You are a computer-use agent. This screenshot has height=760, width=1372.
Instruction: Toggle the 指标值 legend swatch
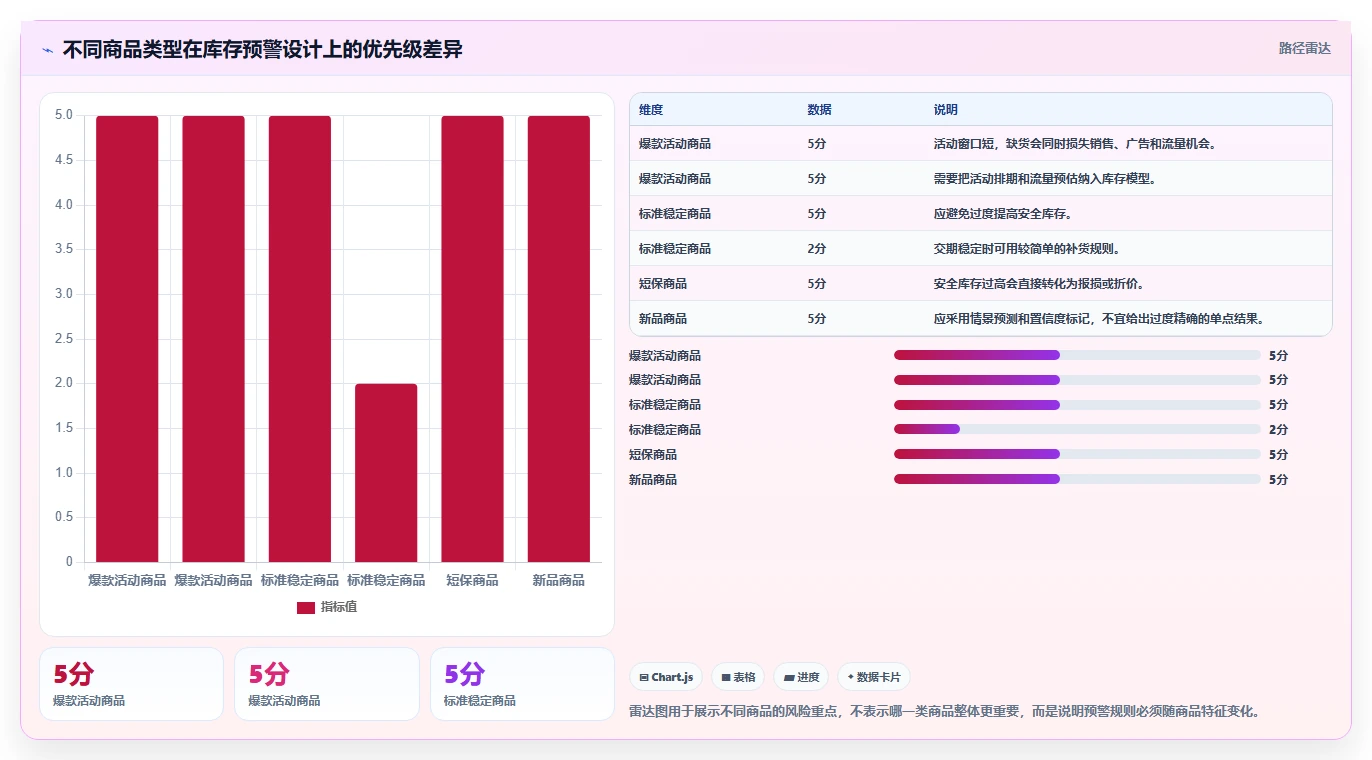306,607
